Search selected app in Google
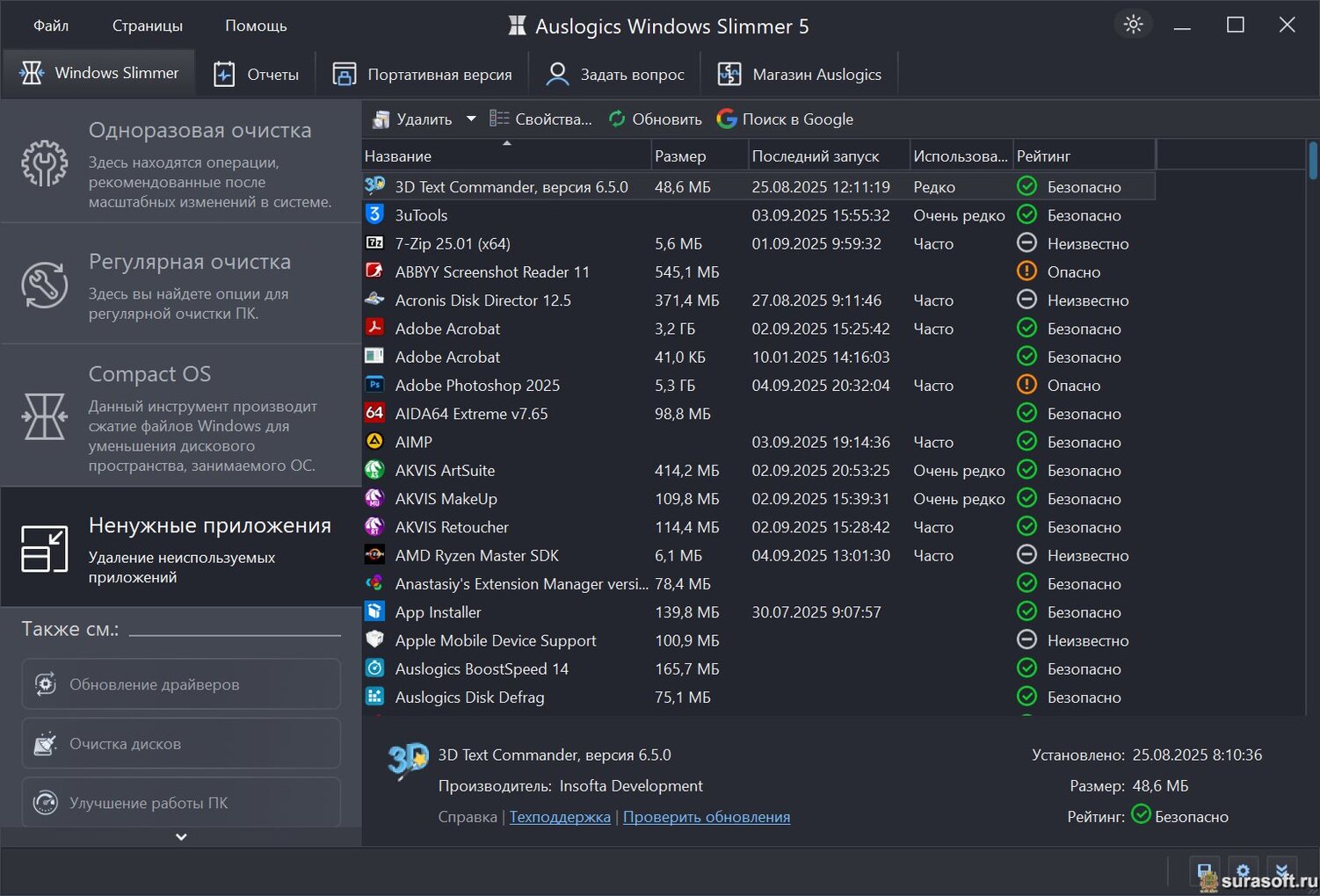1320x896 pixels. 785,119
